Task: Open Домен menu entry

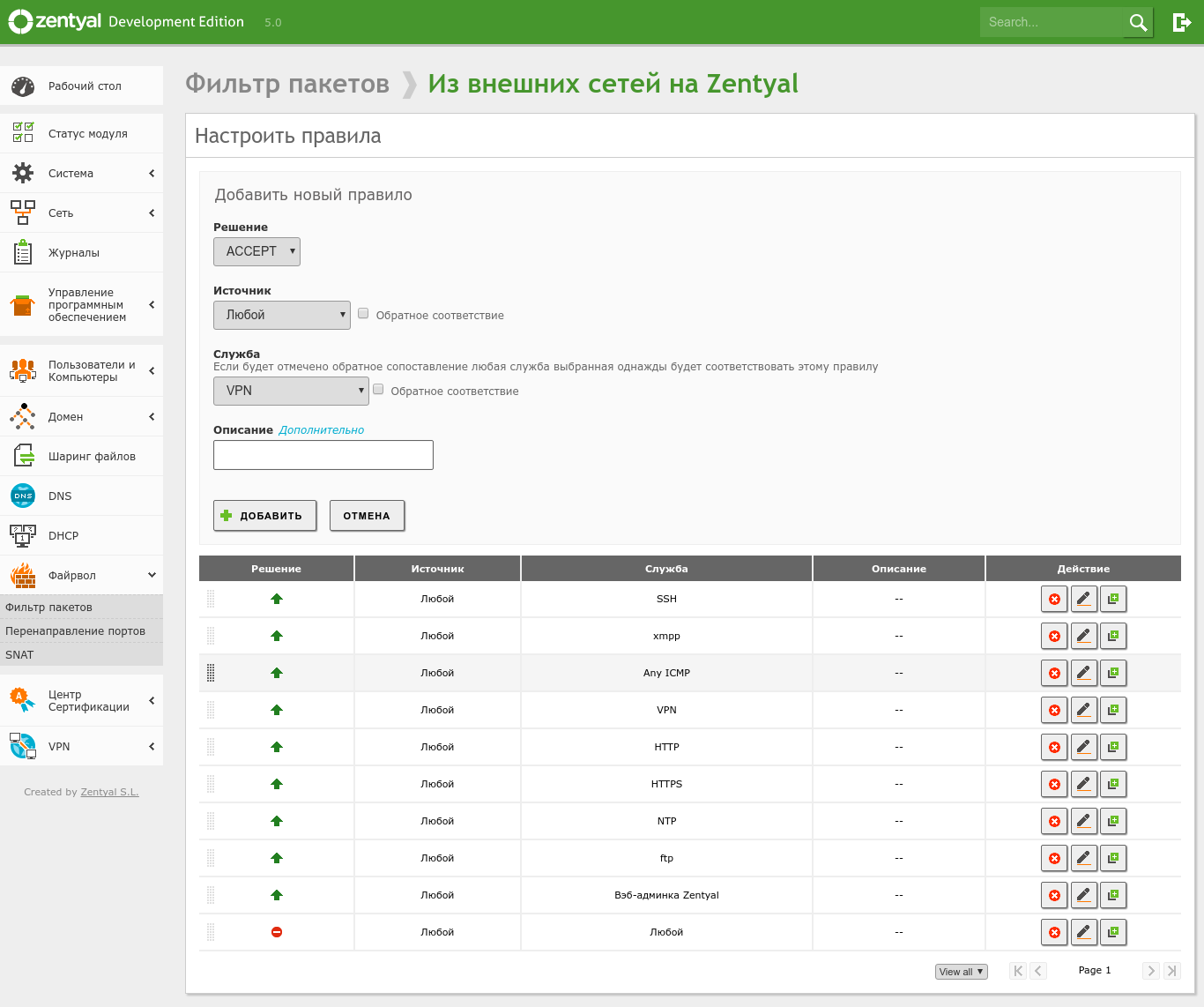Action: [x=81, y=416]
